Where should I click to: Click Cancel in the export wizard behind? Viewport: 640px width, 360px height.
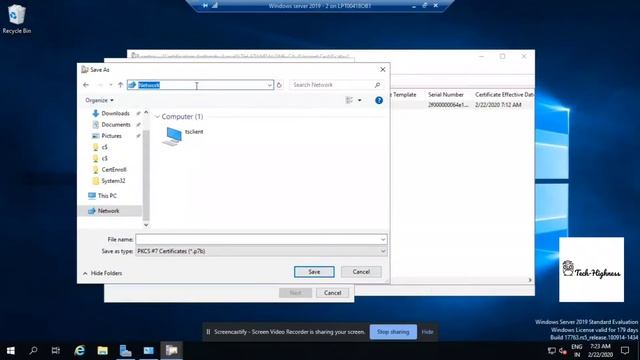coord(333,293)
